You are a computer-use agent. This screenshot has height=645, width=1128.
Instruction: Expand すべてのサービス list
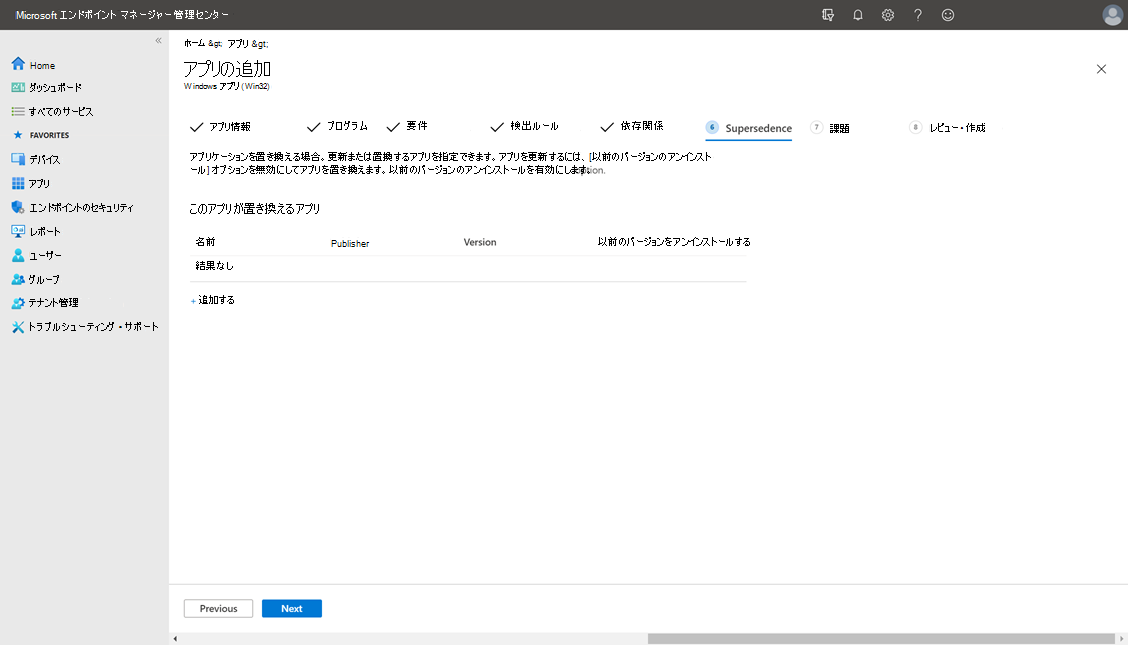pos(60,111)
